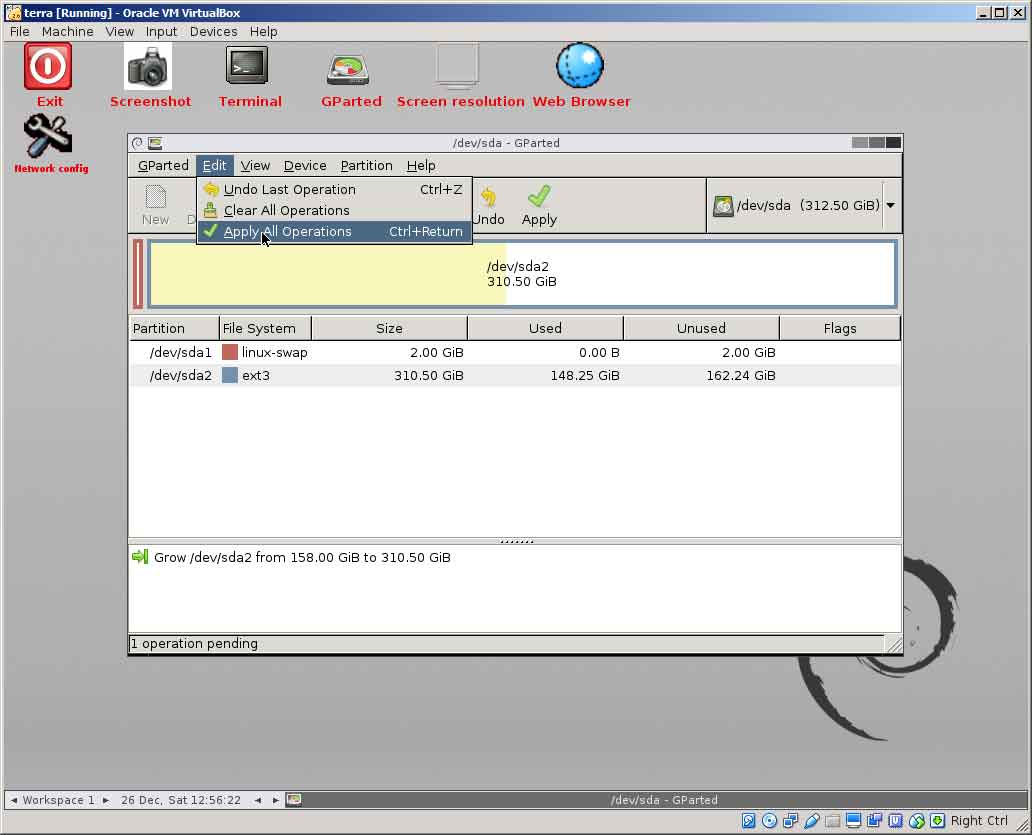Image resolution: width=1032 pixels, height=835 pixels.
Task: Sort by the Used column header
Action: pos(545,328)
